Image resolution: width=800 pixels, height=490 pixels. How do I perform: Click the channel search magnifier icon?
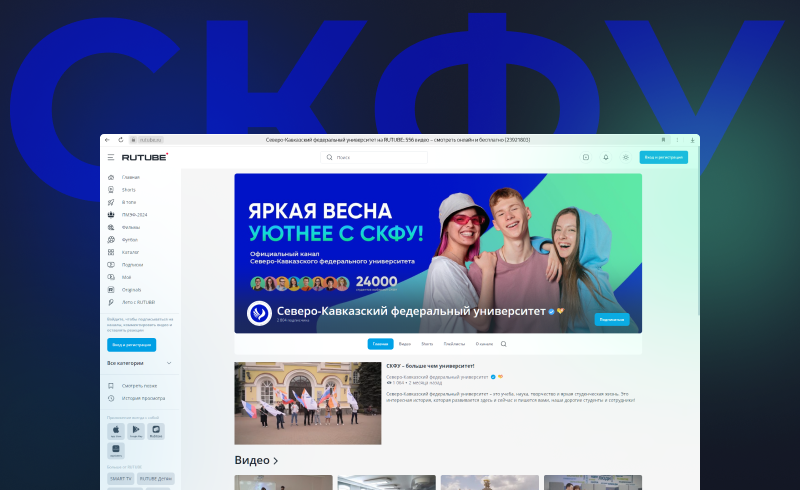504,344
